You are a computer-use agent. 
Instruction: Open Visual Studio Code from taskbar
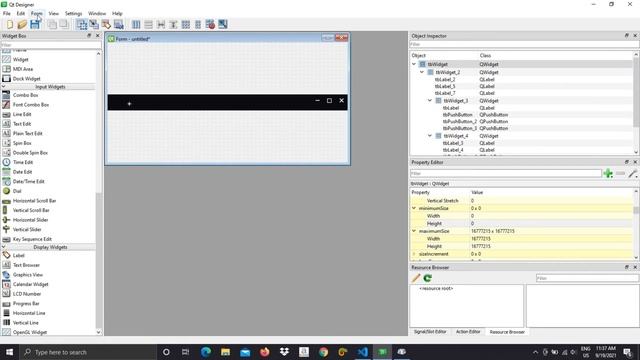362,352
